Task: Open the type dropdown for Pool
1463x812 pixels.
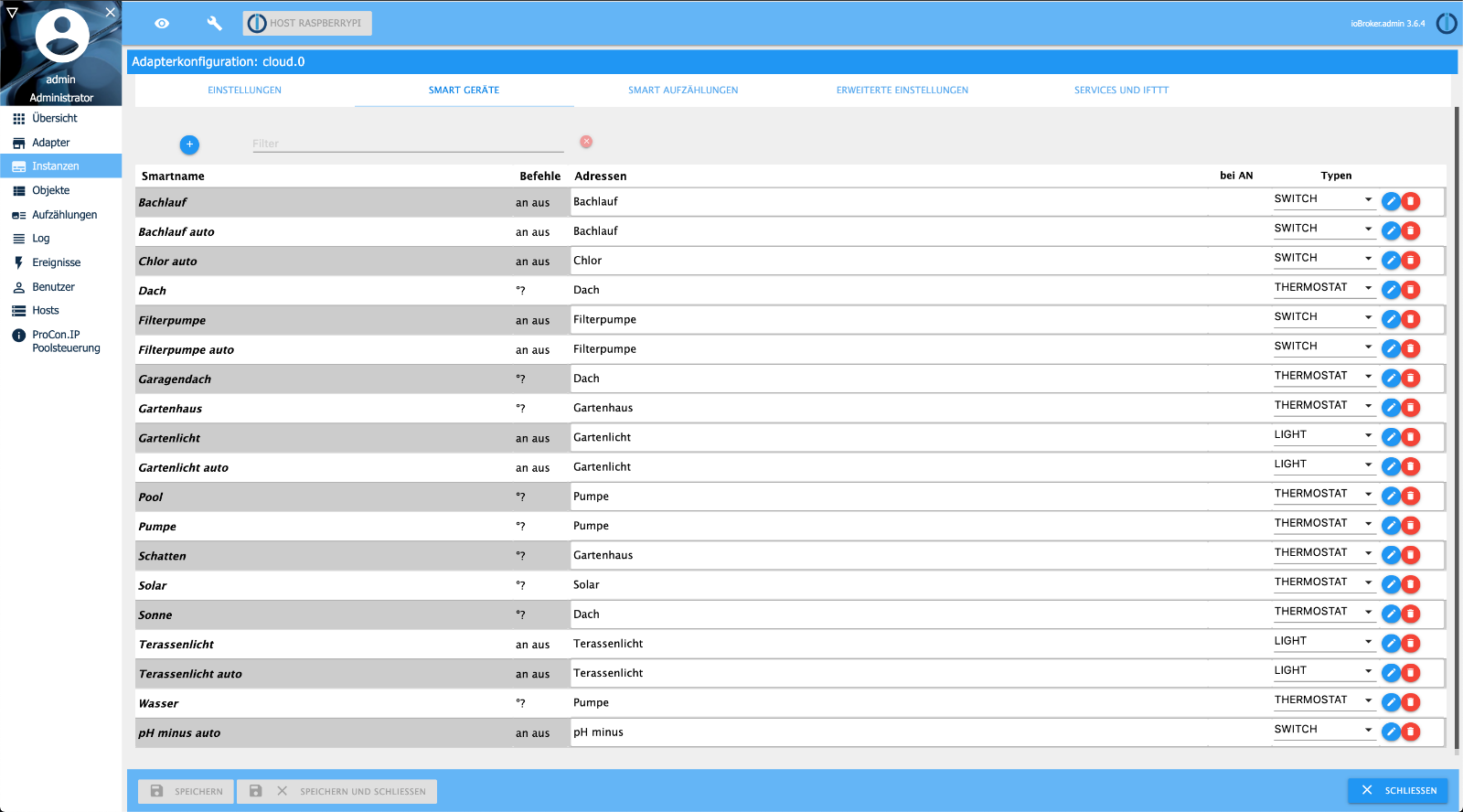Action: [1324, 494]
